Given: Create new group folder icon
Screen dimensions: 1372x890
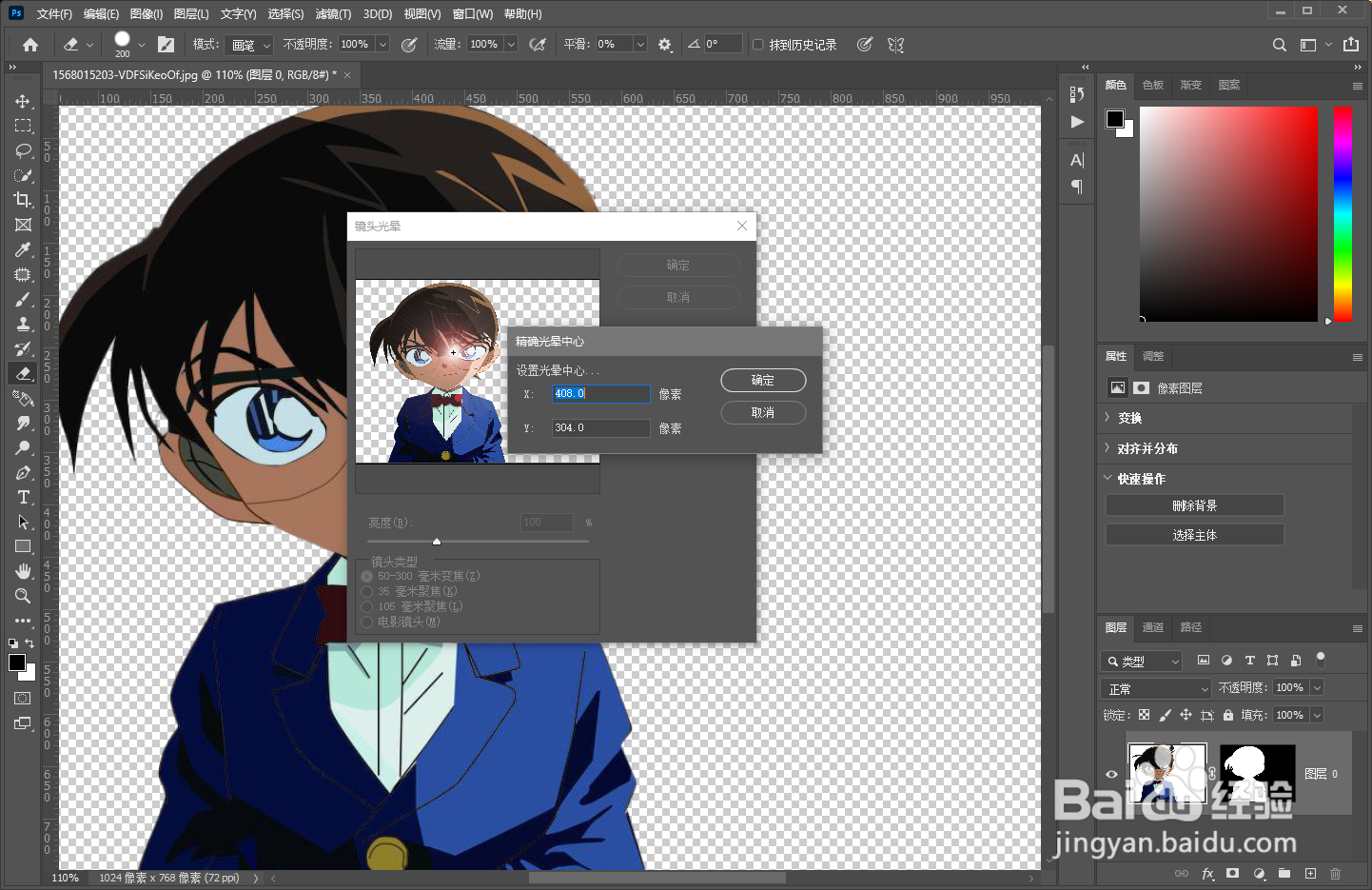Looking at the screenshot, I should pyautogui.click(x=1284, y=873).
